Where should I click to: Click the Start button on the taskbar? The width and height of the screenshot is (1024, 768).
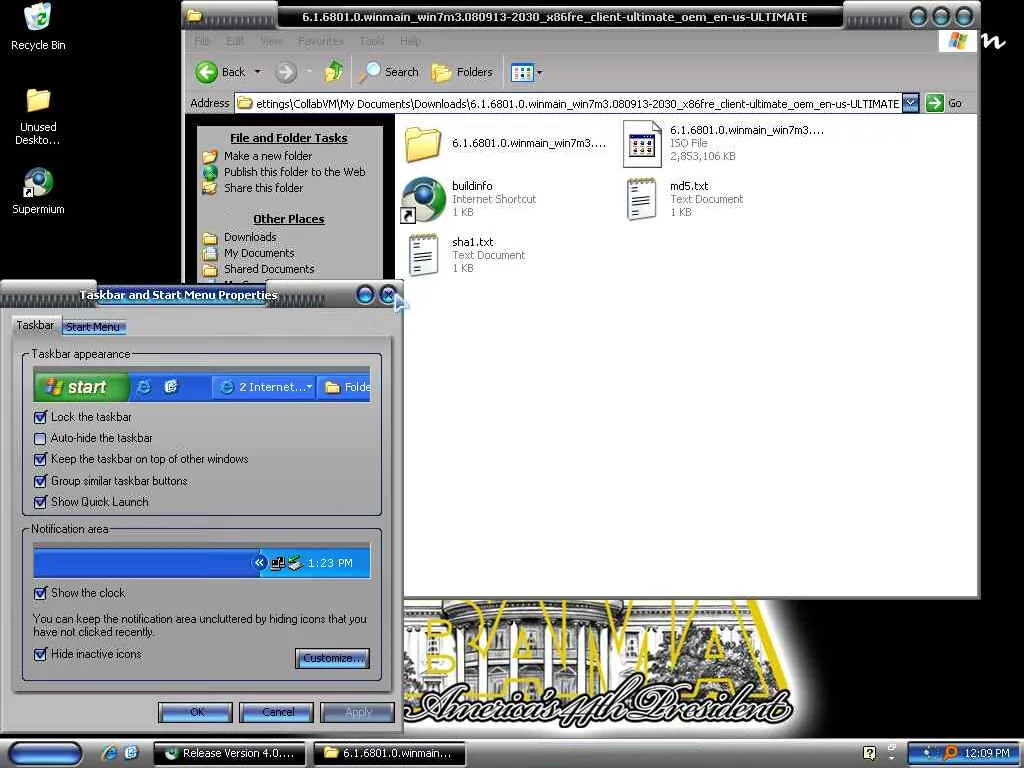[45, 753]
